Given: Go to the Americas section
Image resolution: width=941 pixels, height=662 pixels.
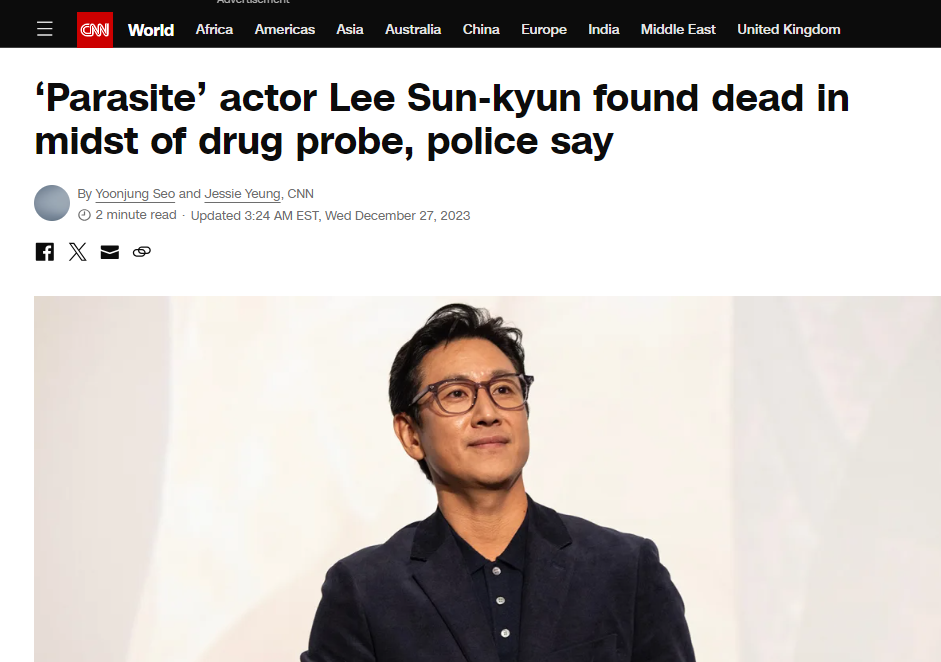Looking at the screenshot, I should (284, 29).
